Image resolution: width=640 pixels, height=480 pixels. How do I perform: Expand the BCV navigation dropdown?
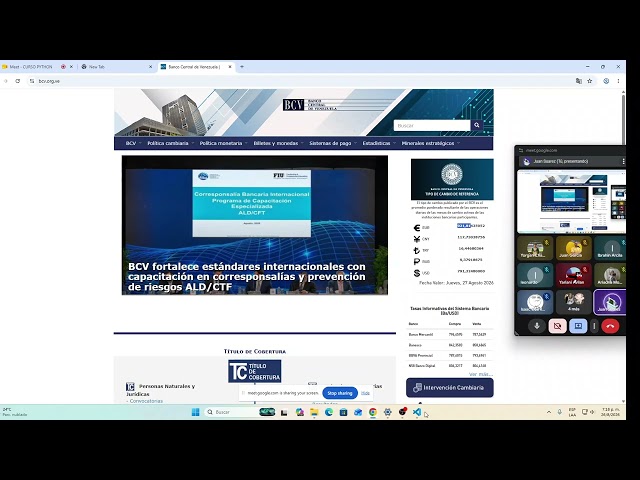coord(133,143)
